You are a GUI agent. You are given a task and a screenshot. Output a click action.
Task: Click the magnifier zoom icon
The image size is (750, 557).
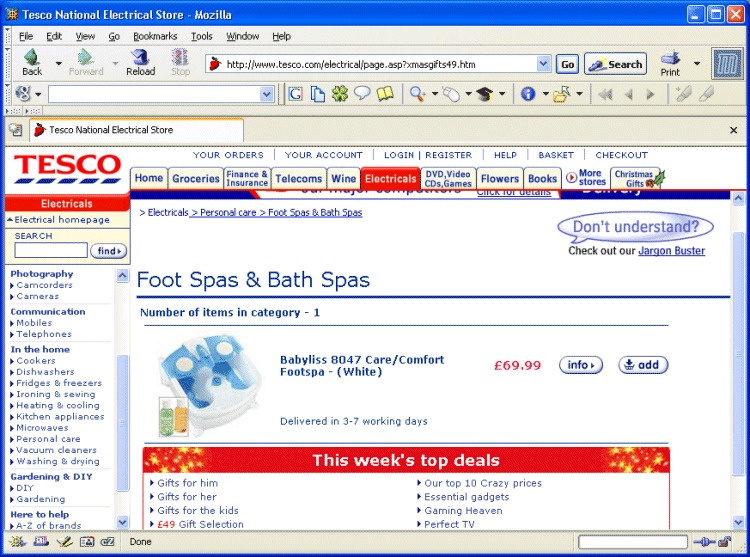click(x=418, y=94)
